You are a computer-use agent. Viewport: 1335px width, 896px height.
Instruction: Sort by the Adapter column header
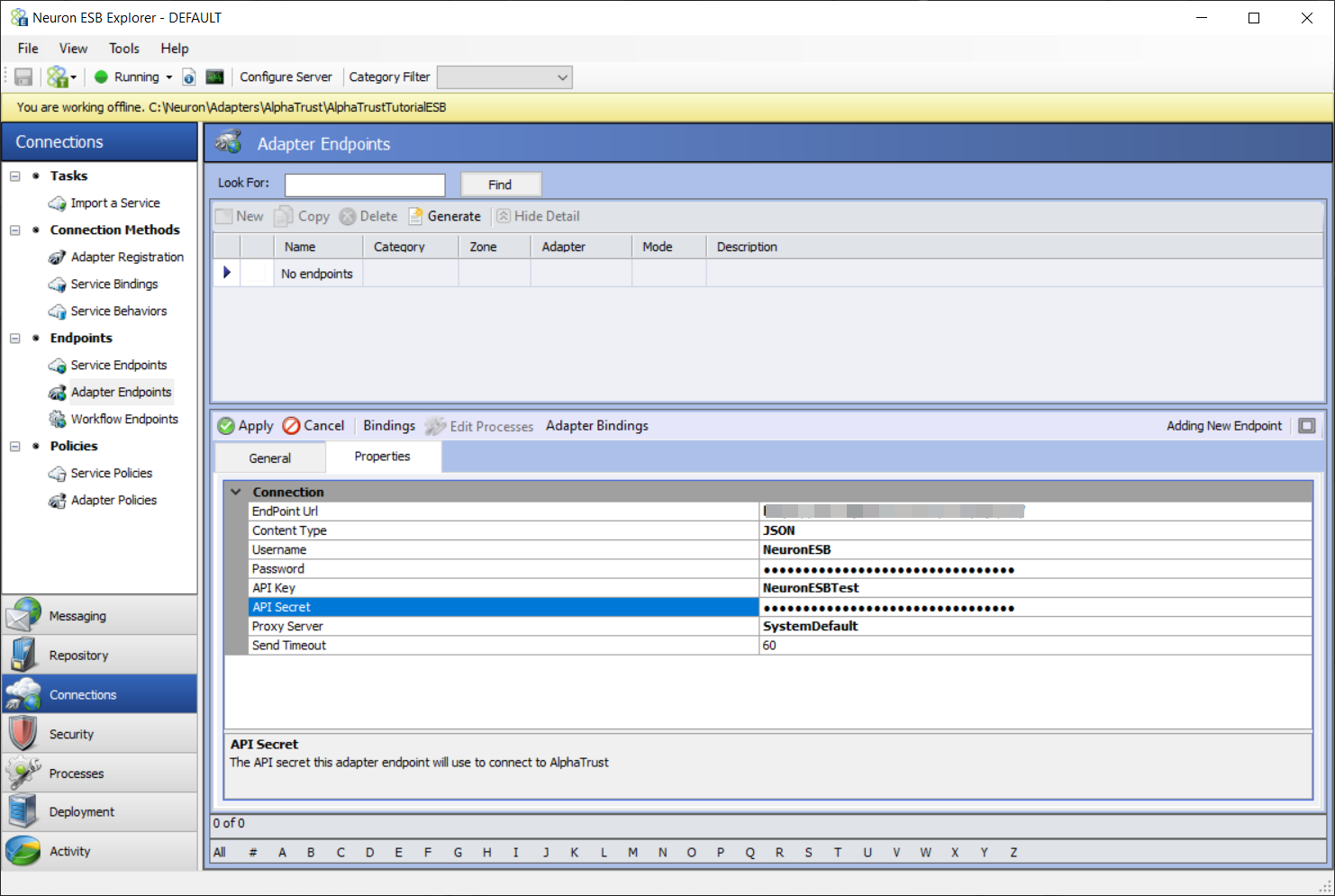[x=581, y=247]
